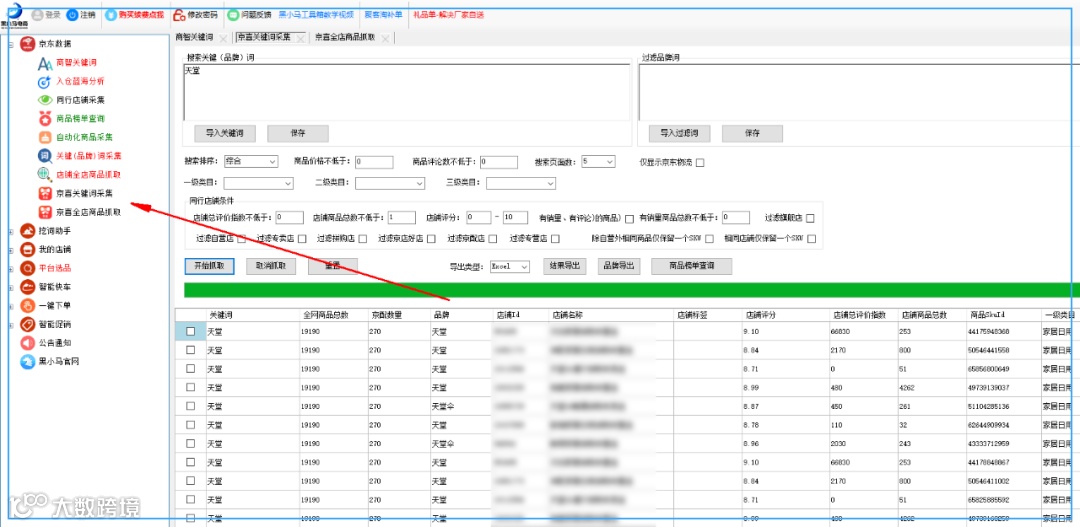The height and width of the screenshot is (527, 1080).
Task: Select 京喜关键词采集 in the sidebar
Action: pyautogui.click(x=84, y=193)
